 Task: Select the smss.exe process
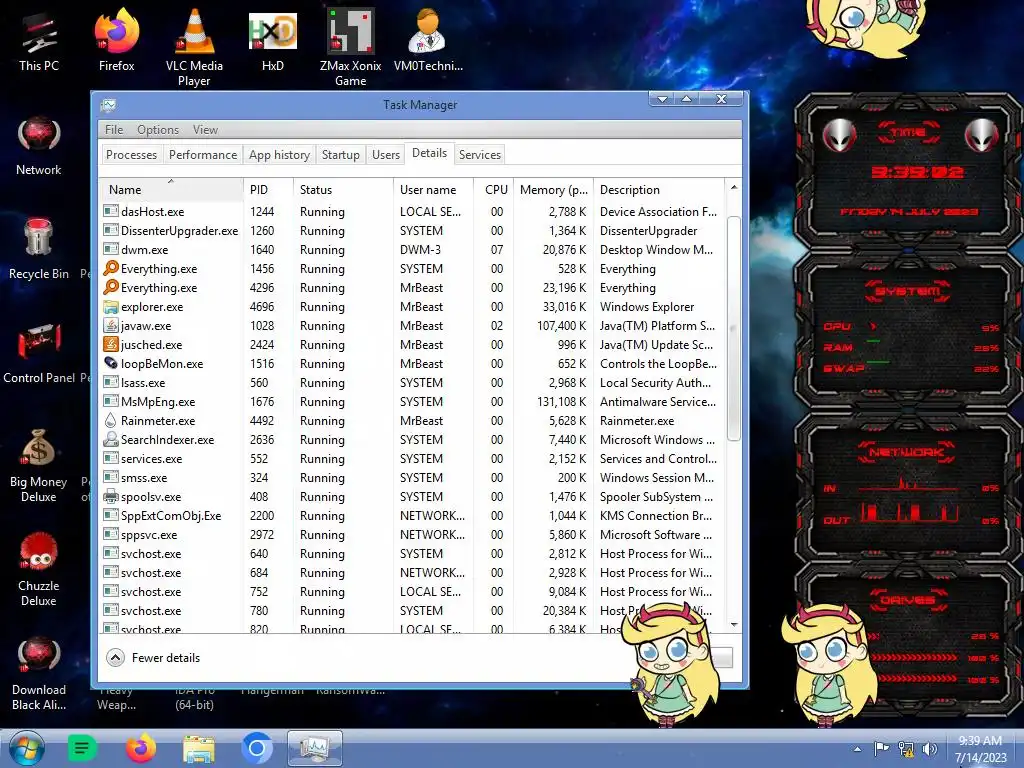412,477
